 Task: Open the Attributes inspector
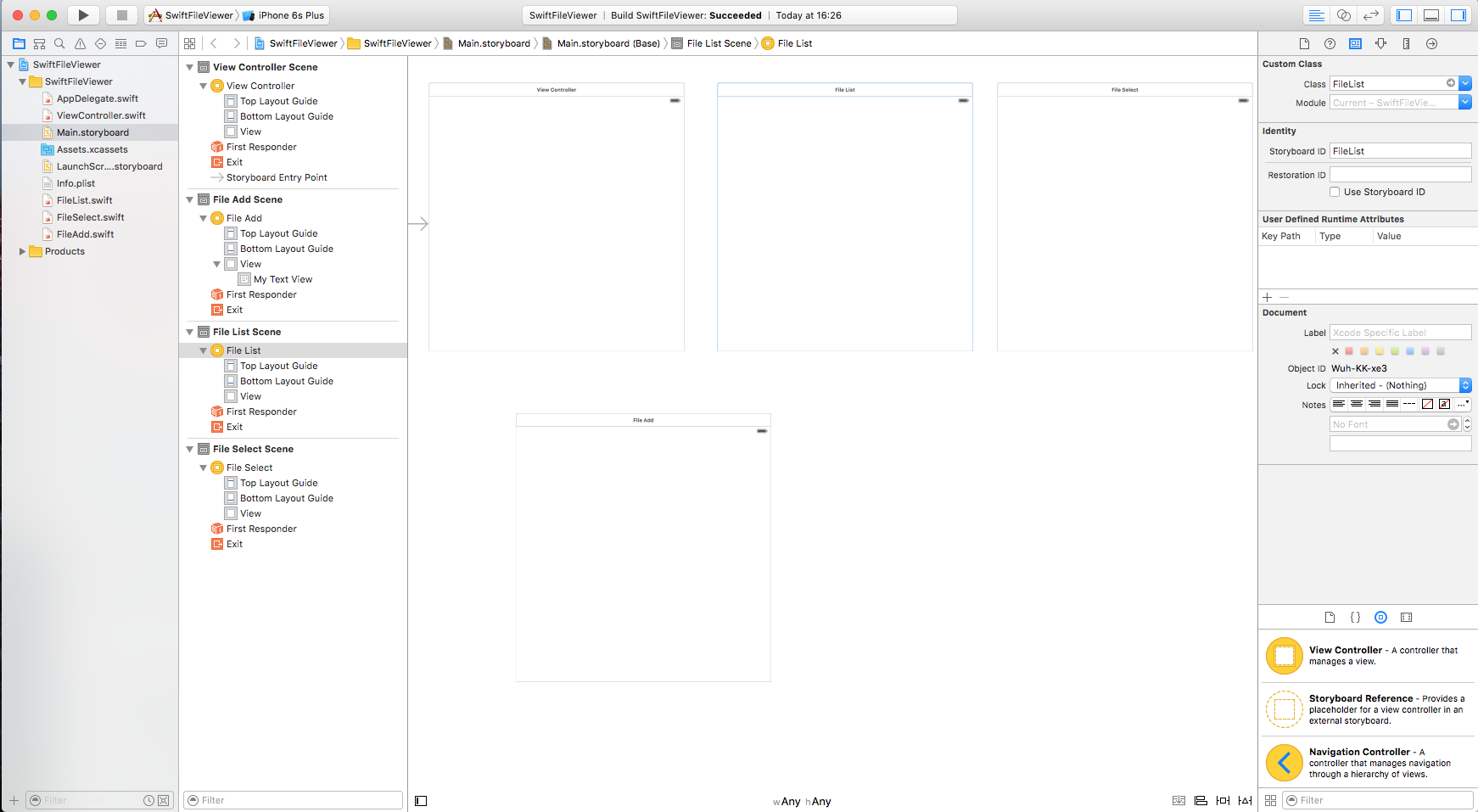tap(1380, 43)
